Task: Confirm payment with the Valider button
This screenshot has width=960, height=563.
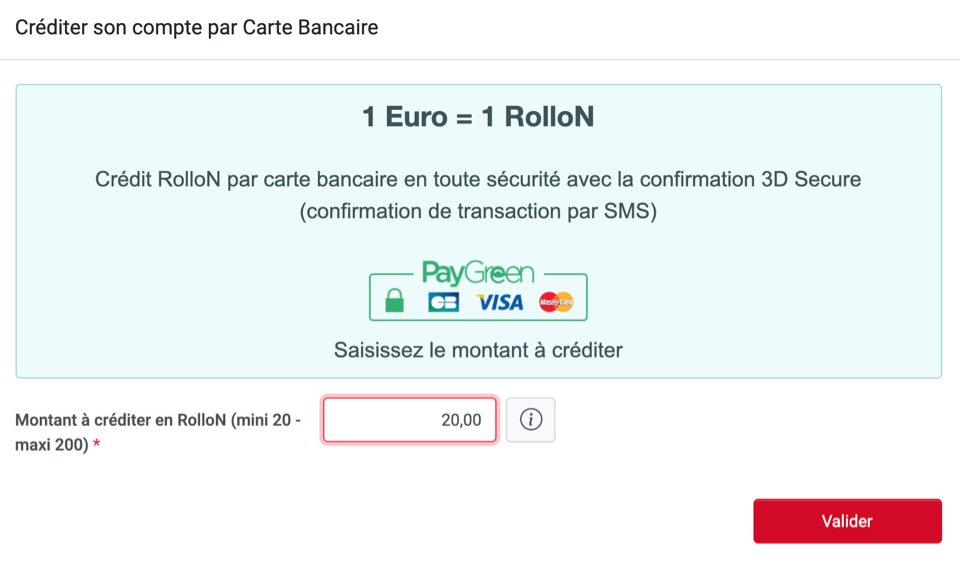Action: tap(847, 521)
